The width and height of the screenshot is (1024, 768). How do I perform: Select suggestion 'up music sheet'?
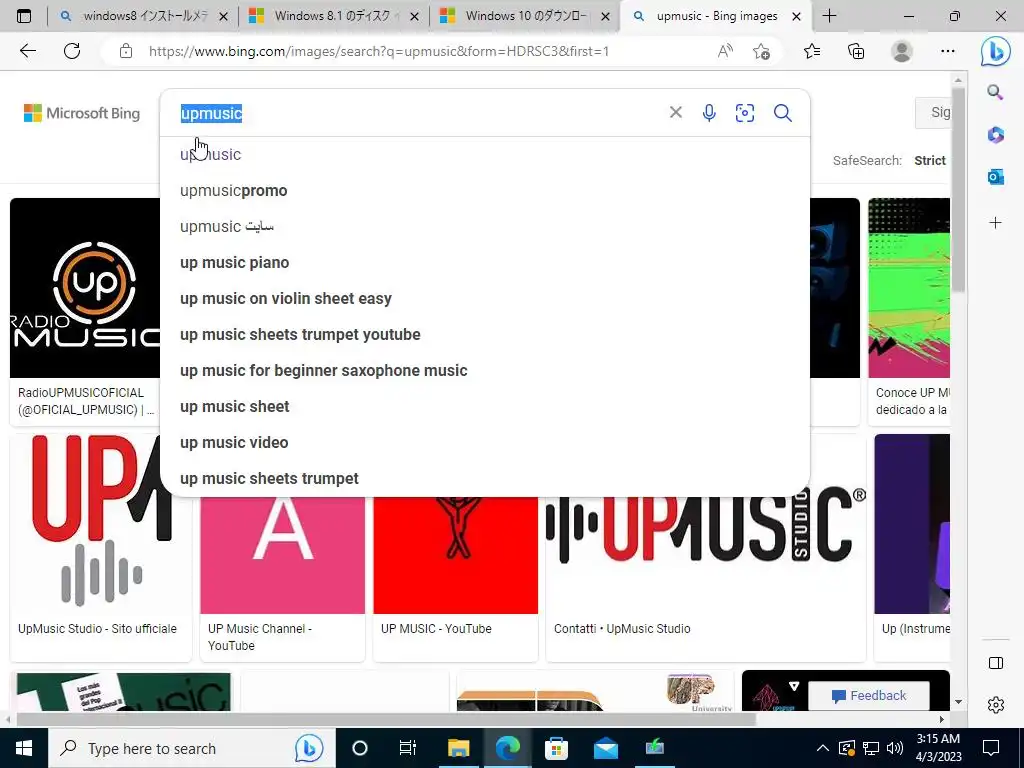(x=485, y=406)
